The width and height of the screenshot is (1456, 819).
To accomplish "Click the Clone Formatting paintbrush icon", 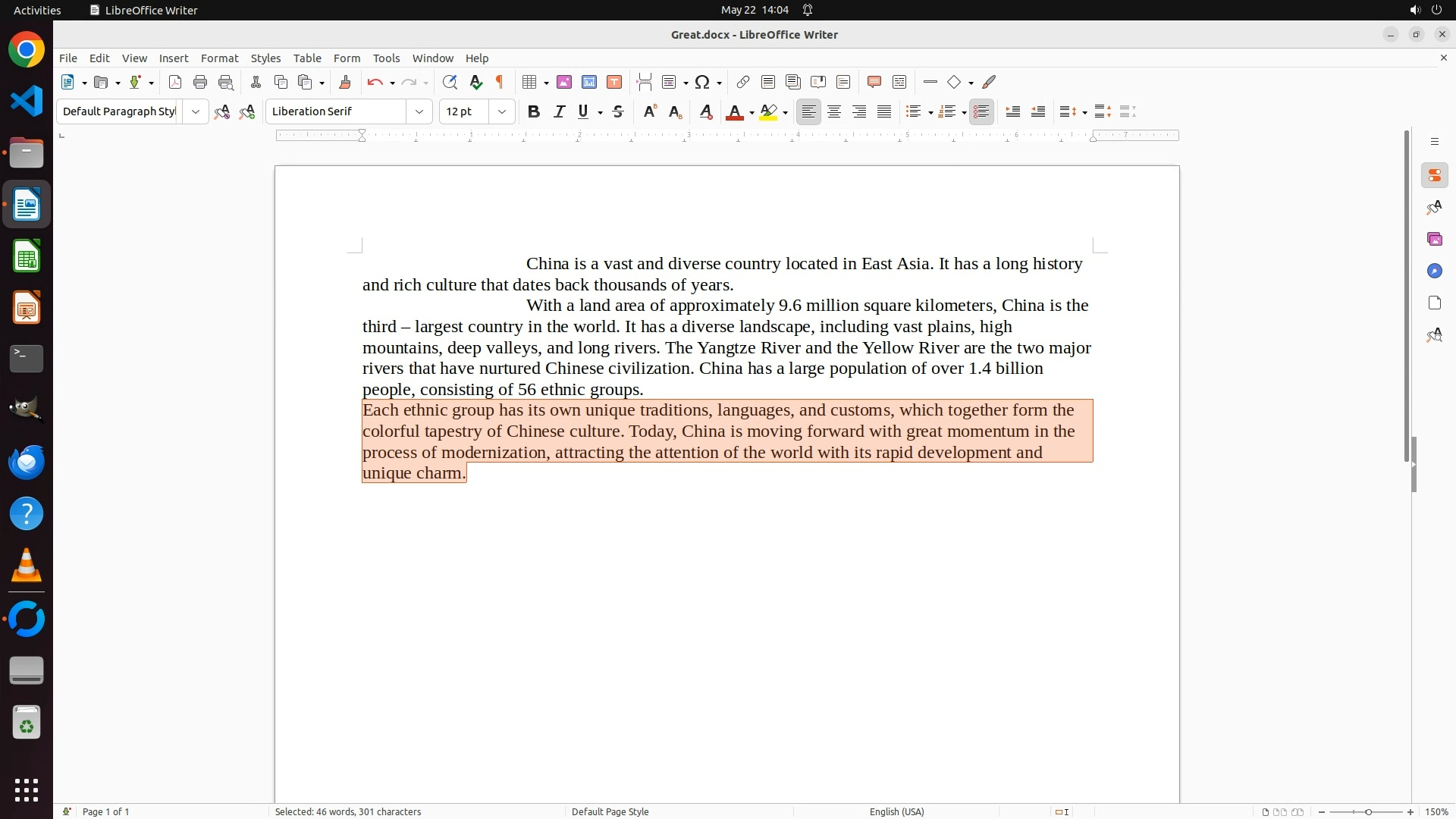I will [345, 83].
